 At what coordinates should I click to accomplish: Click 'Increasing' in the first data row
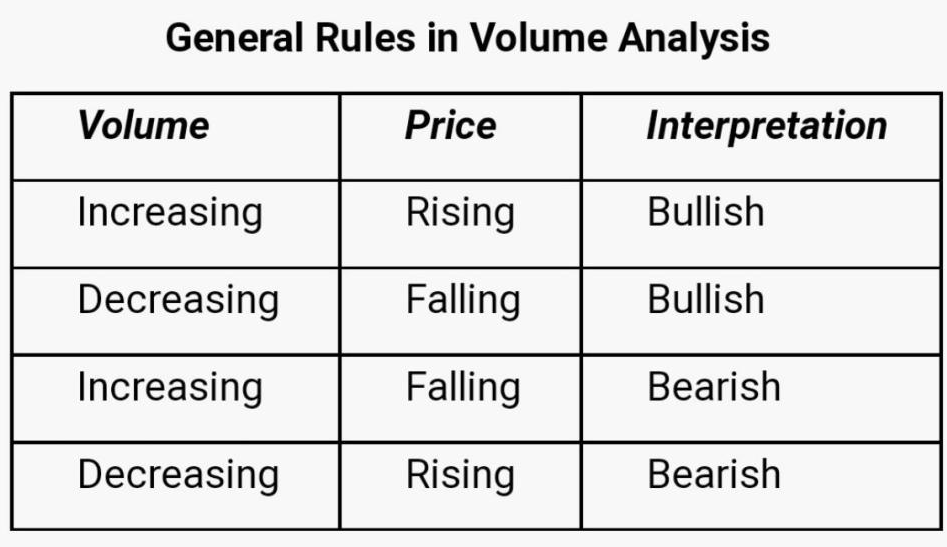point(169,213)
